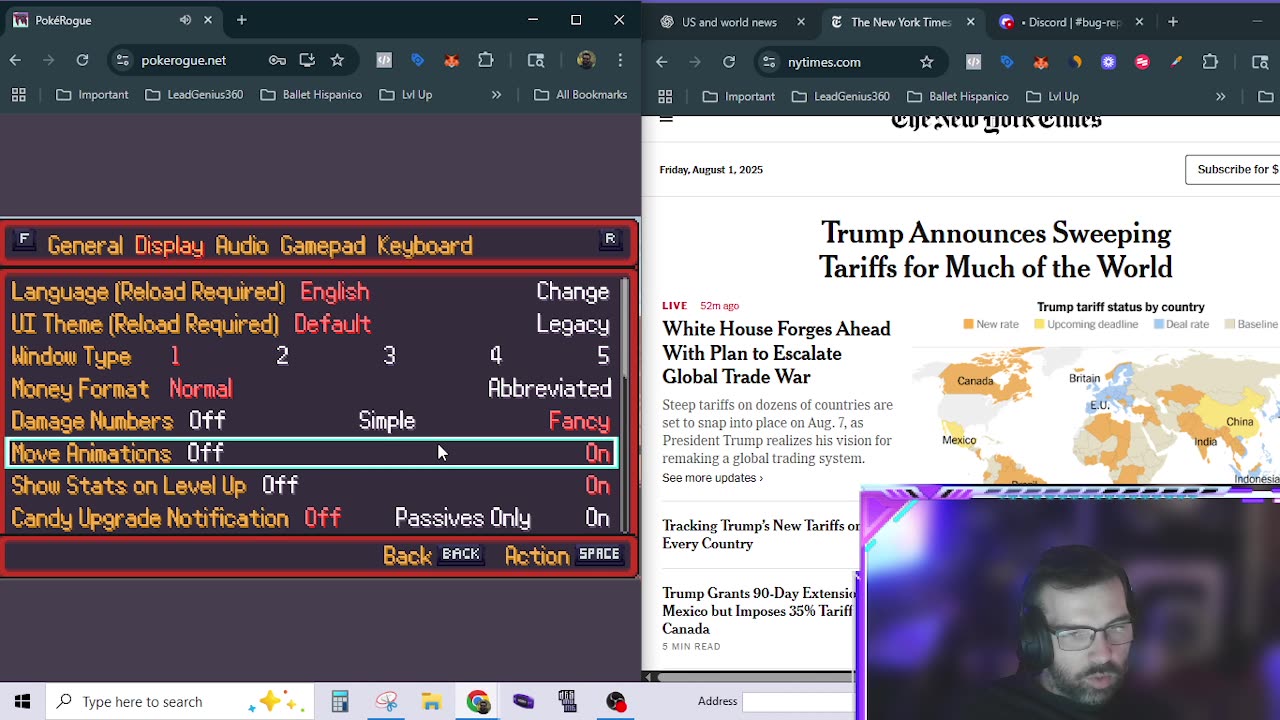Open Ballet Hispanico bookmark folder in PokéRogue window
Viewport: 1280px width, 720px height.
[x=311, y=94]
